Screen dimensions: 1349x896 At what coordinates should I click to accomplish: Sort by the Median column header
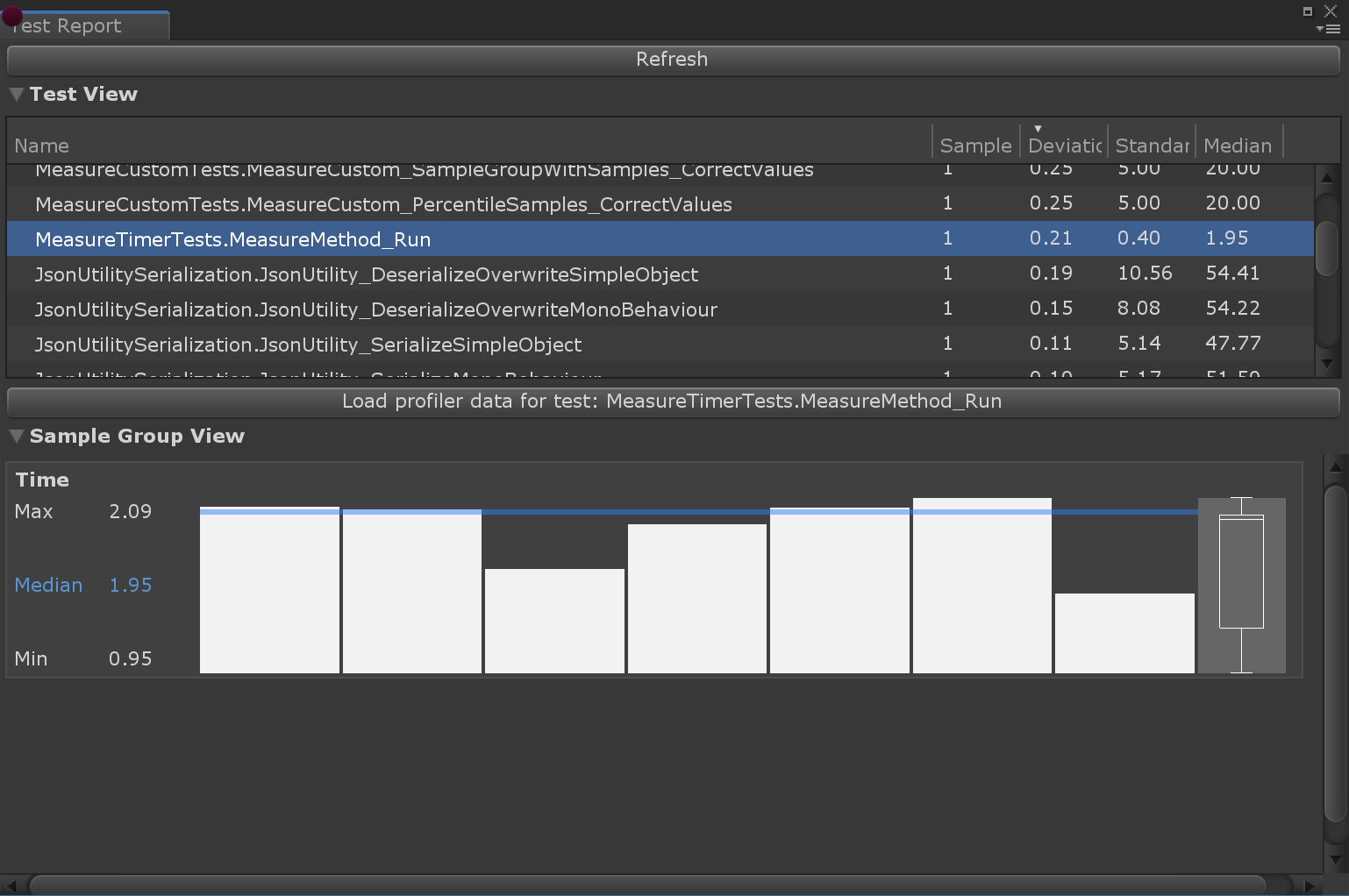point(1238,146)
